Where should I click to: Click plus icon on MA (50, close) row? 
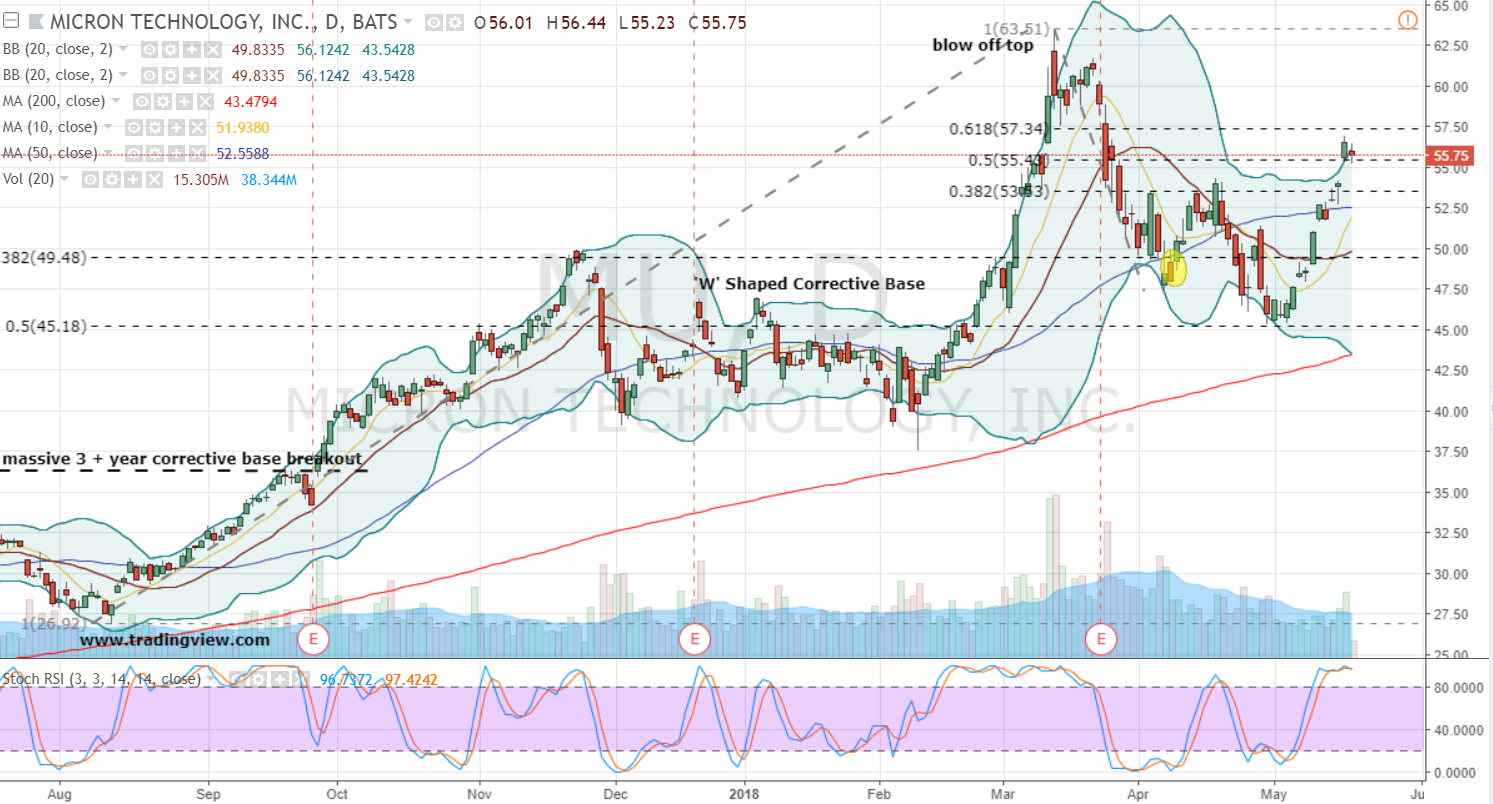pyautogui.click(x=177, y=153)
